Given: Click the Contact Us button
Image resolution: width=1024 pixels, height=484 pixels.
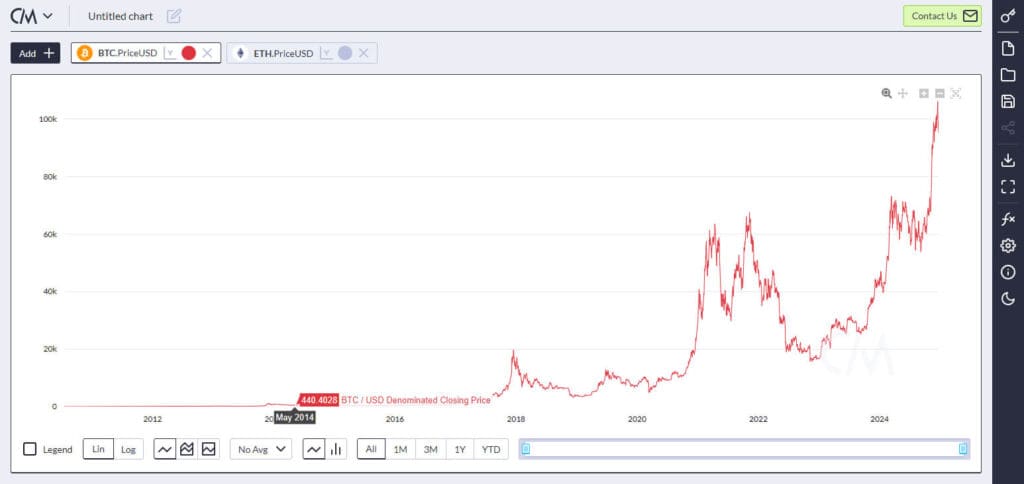Looking at the screenshot, I should 942,16.
